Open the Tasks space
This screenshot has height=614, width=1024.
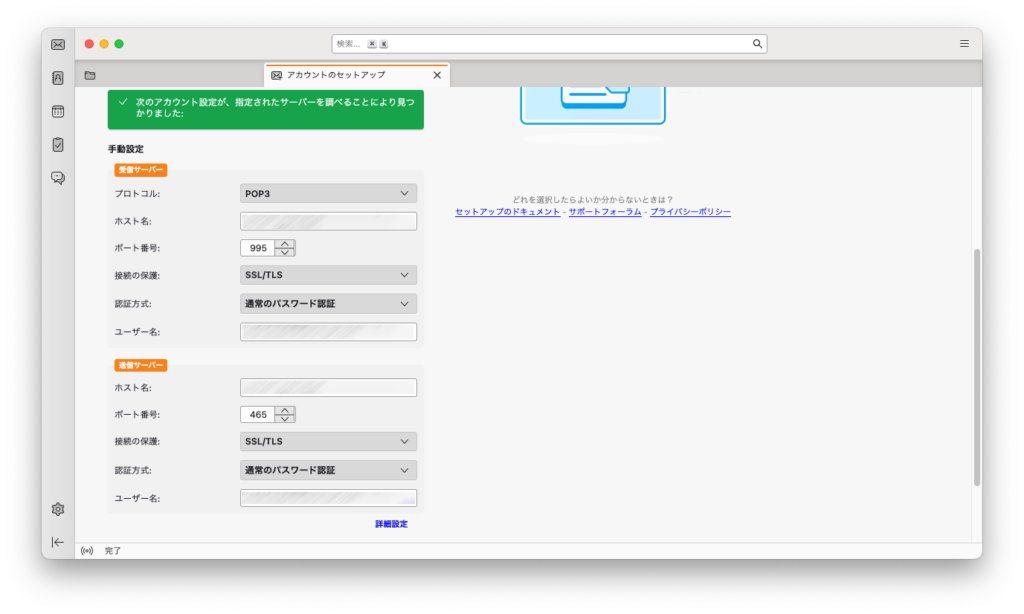[57, 143]
